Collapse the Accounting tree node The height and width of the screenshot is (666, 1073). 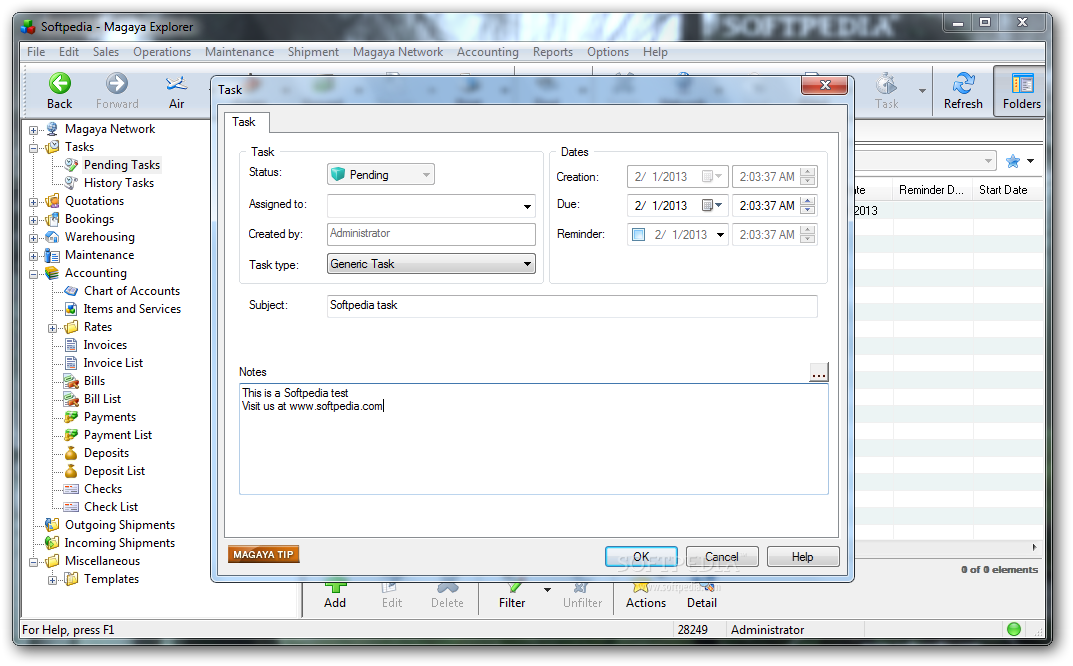coord(33,274)
